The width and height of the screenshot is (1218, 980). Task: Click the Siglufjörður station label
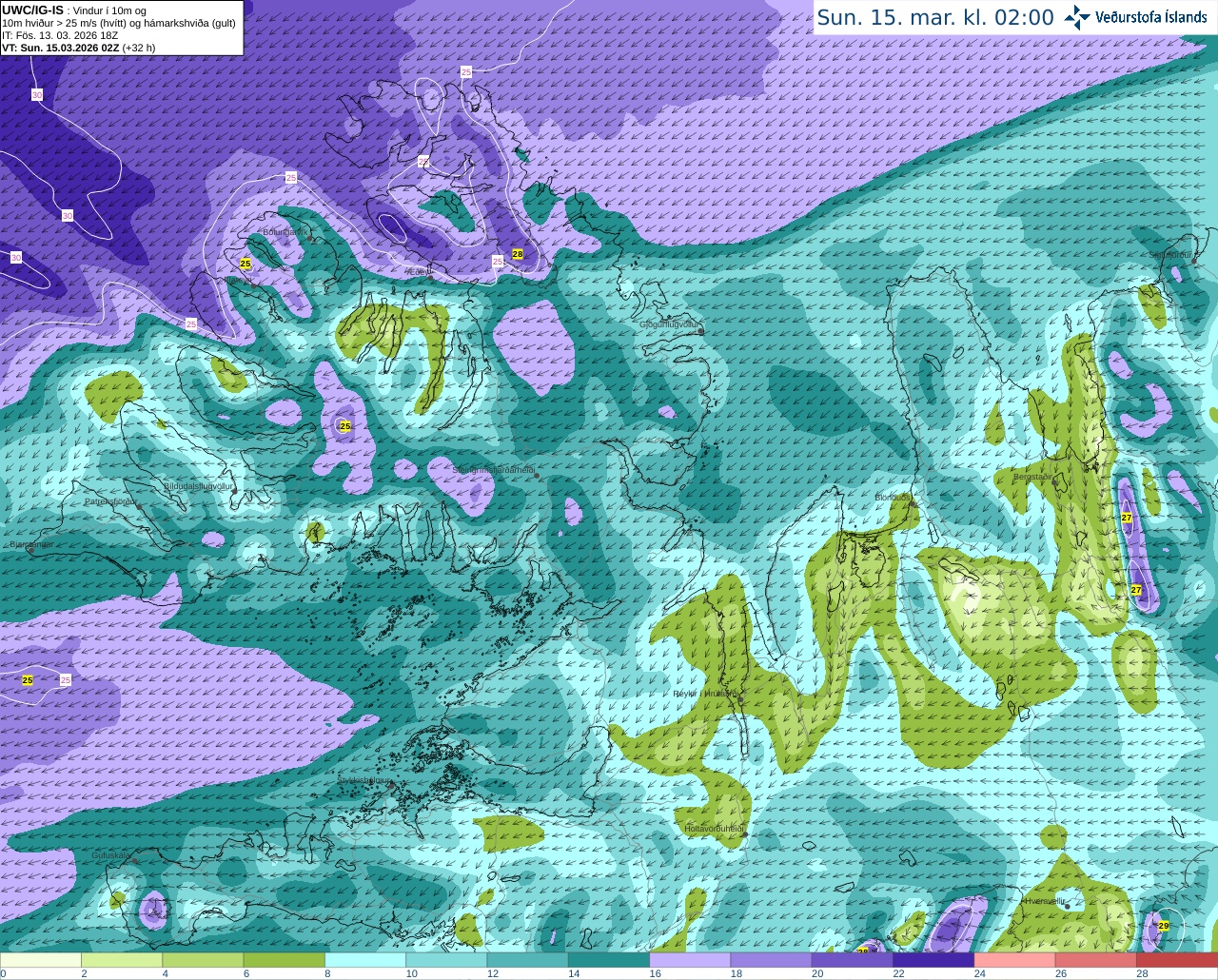point(1169,255)
